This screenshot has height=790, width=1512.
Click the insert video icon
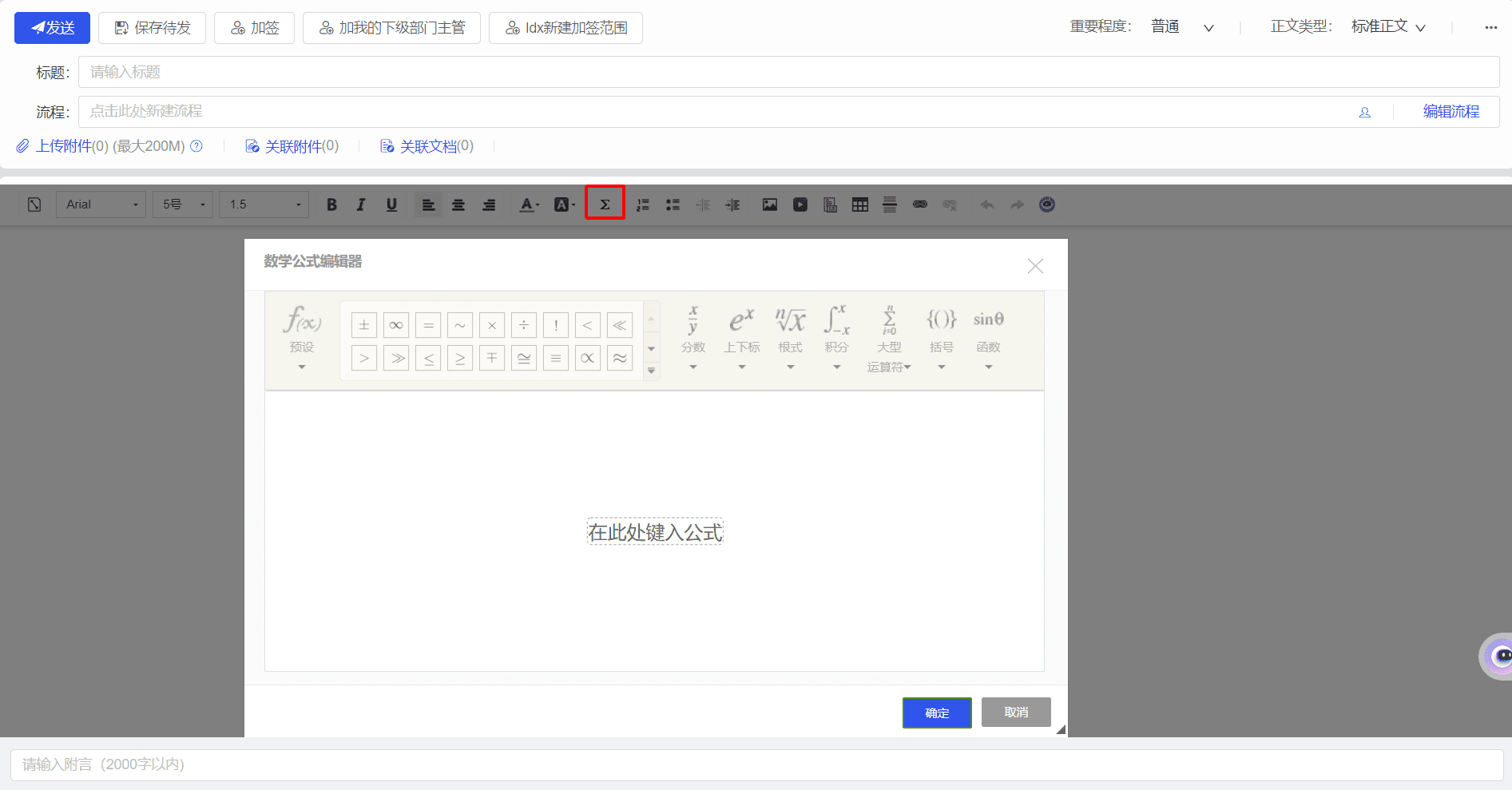click(x=800, y=204)
